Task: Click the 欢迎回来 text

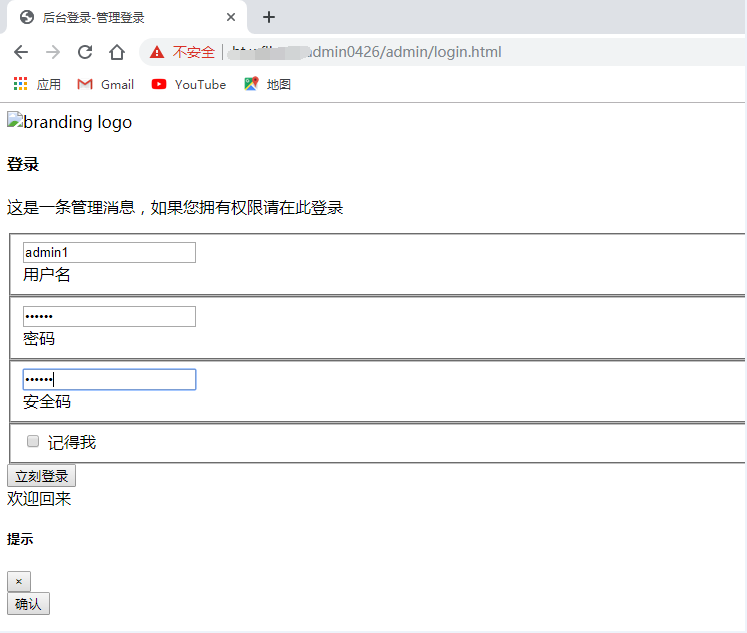Action: (39, 499)
